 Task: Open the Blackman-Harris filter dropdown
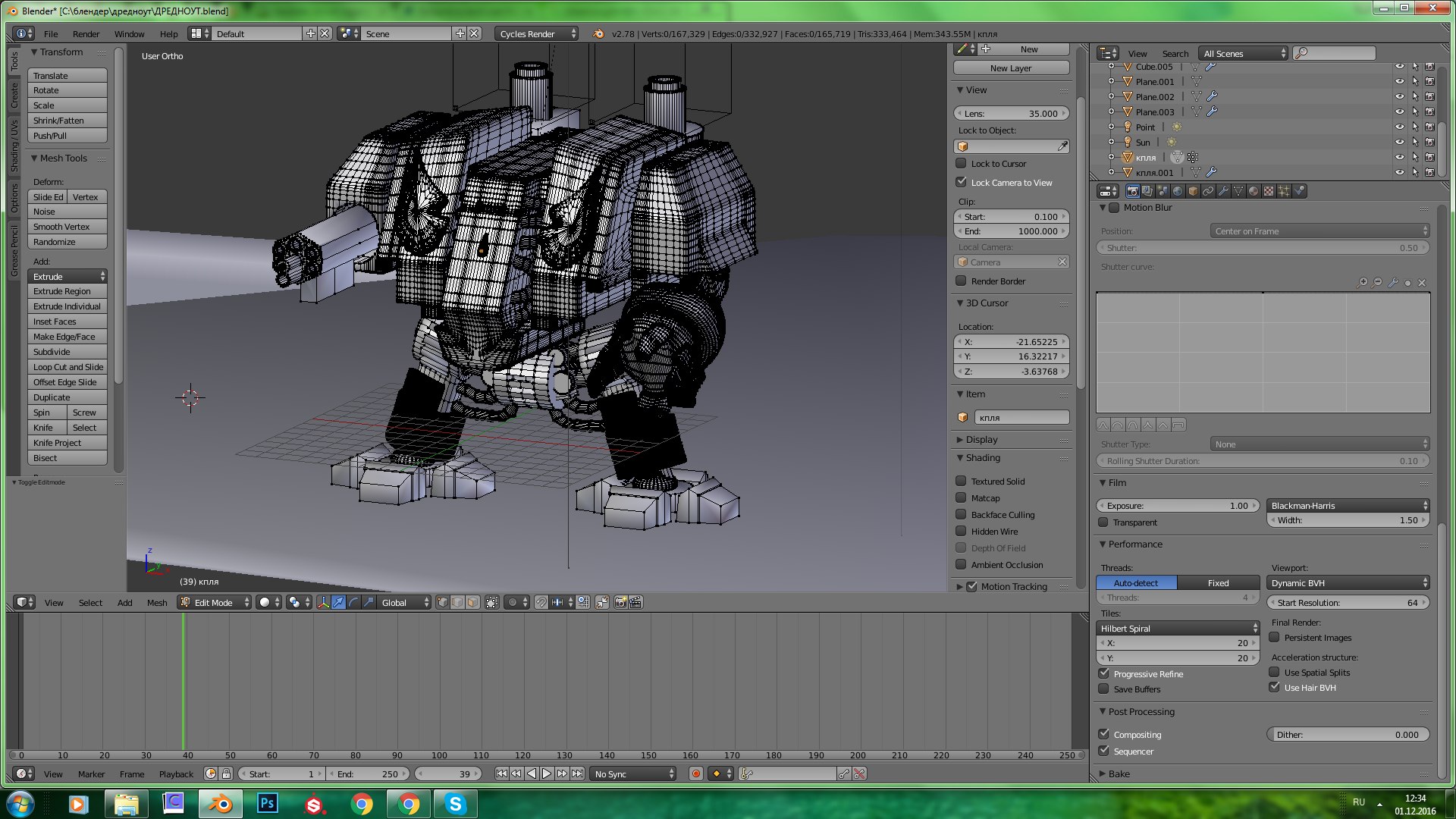click(1348, 506)
